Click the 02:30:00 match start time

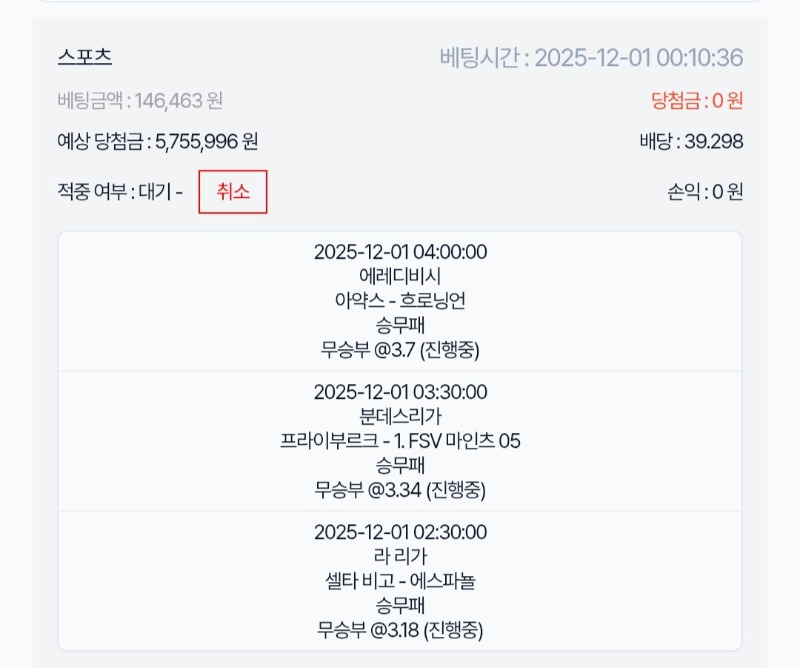(x=400, y=532)
